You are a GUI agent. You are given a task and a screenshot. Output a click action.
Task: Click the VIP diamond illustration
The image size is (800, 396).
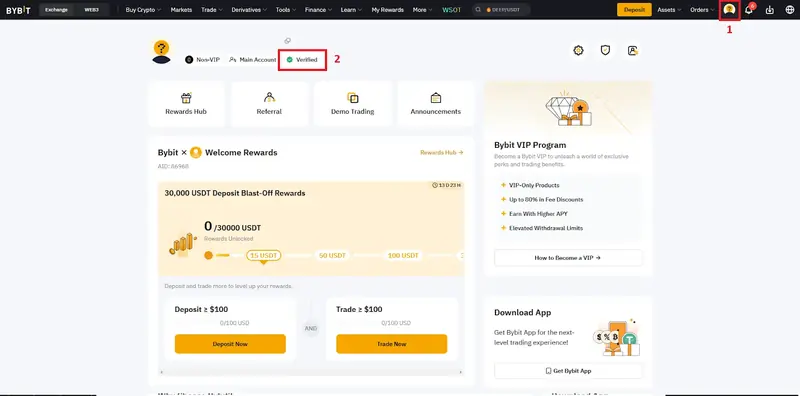point(568,108)
